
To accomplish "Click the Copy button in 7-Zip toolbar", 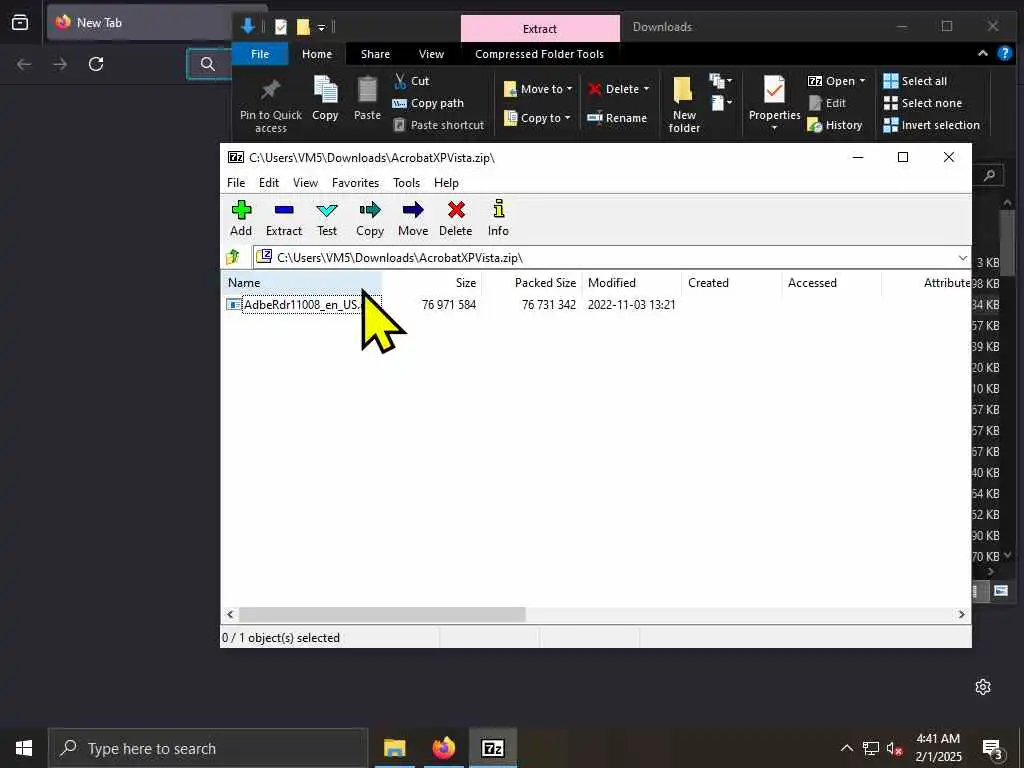I will (370, 218).
